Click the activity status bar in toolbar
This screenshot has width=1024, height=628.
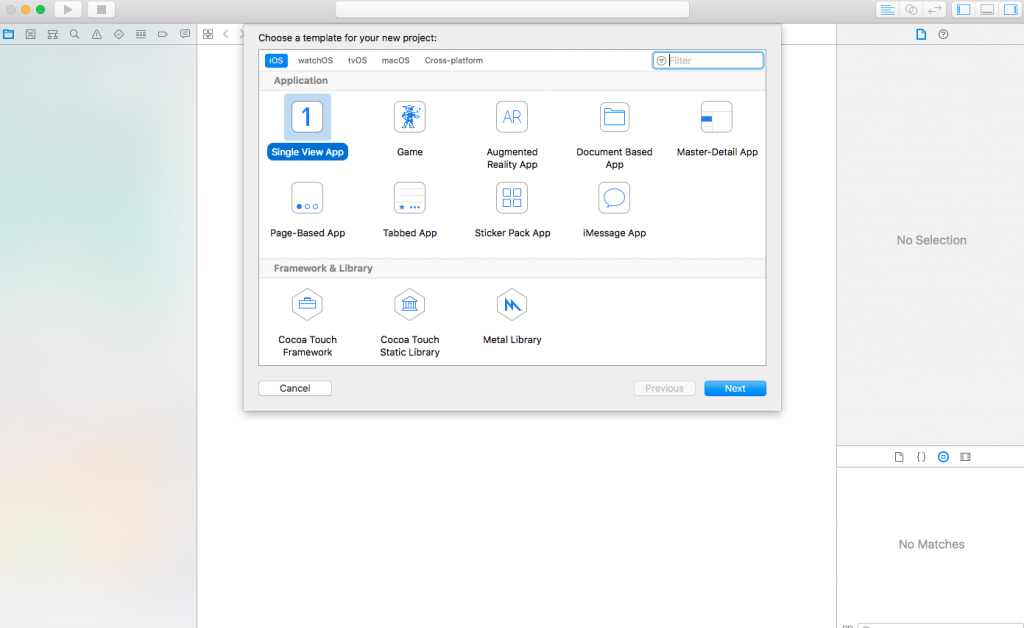coord(512,10)
